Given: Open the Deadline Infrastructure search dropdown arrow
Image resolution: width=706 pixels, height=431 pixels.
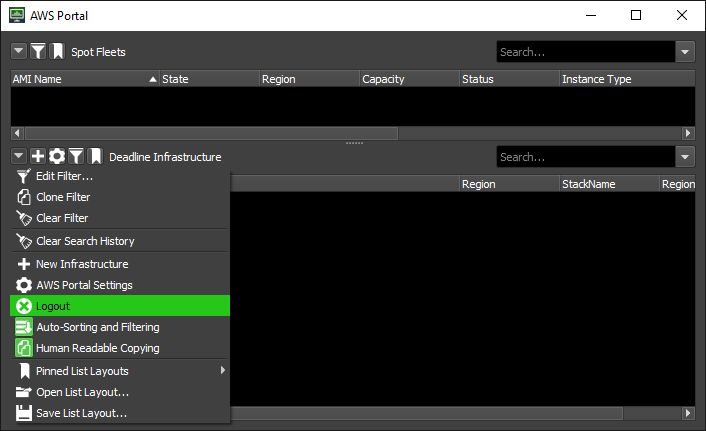Looking at the screenshot, I should pos(685,157).
